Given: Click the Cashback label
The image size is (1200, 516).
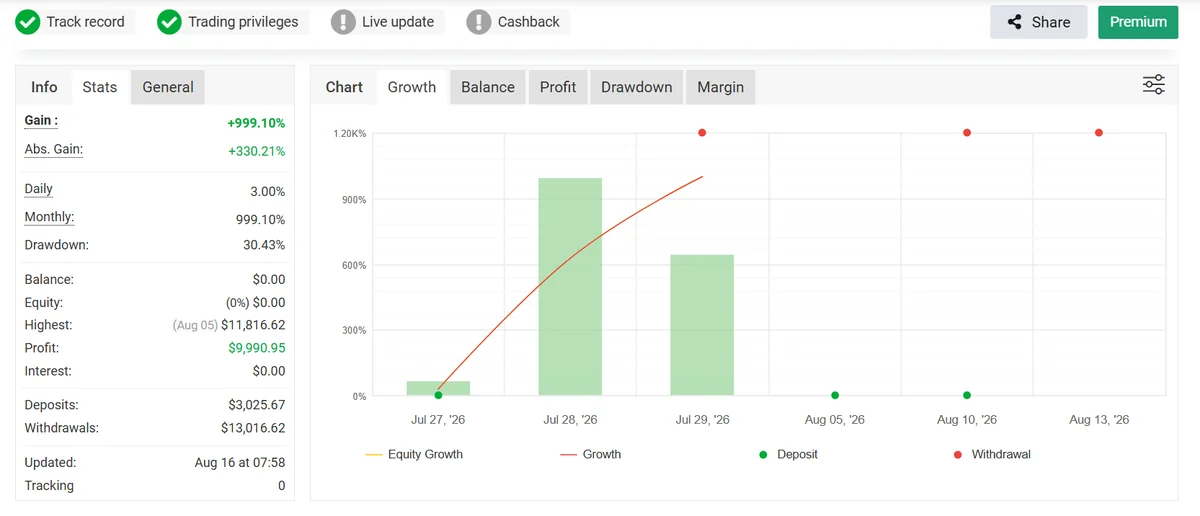Looking at the screenshot, I should 529,21.
